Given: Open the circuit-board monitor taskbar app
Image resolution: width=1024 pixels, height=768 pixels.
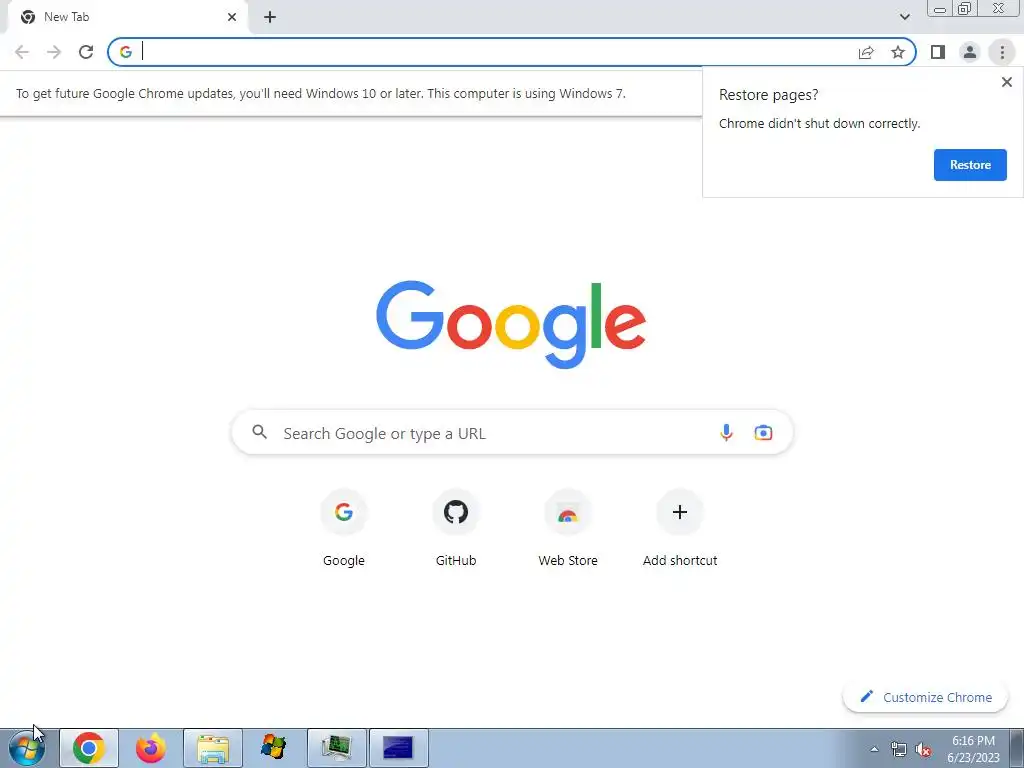Looking at the screenshot, I should coord(336,748).
